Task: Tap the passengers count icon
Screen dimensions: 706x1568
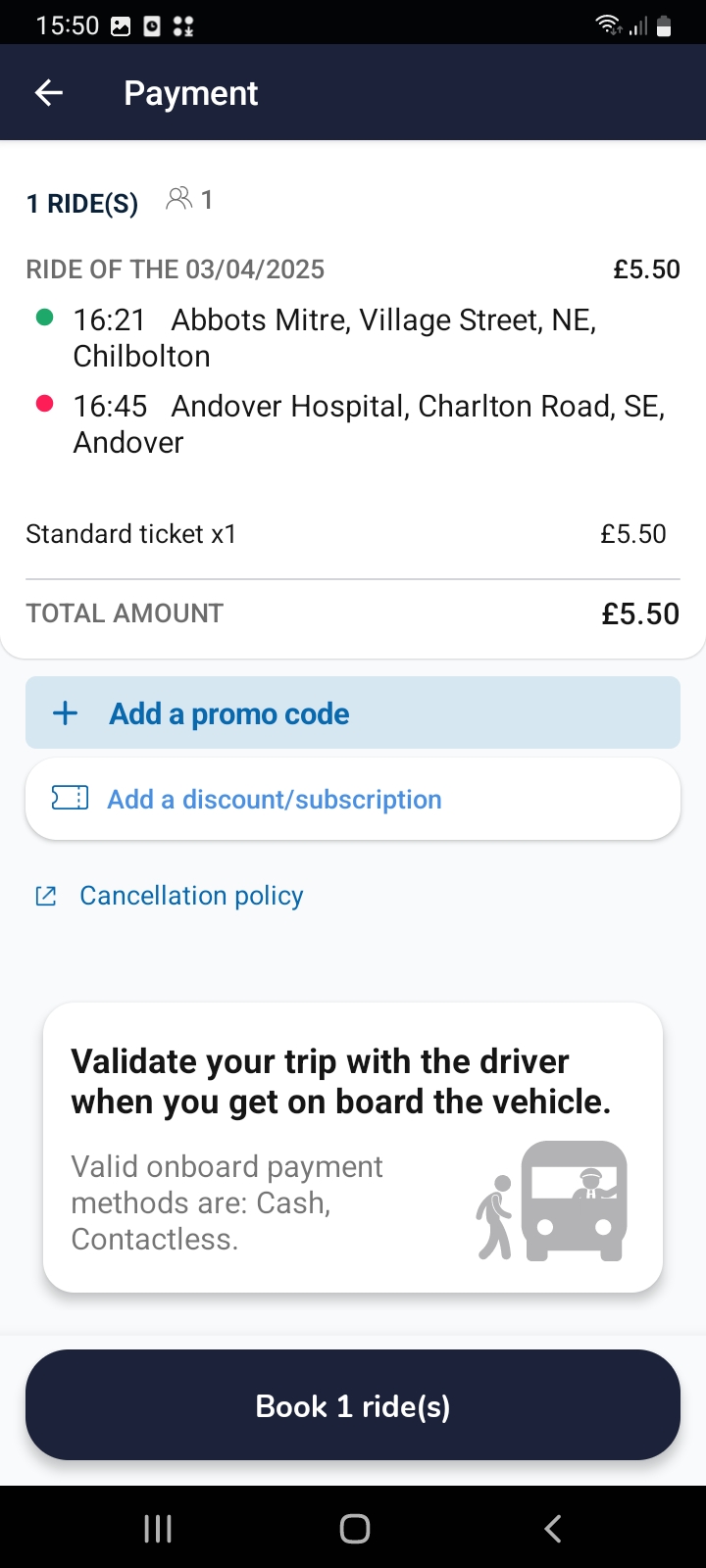Action: point(179,200)
